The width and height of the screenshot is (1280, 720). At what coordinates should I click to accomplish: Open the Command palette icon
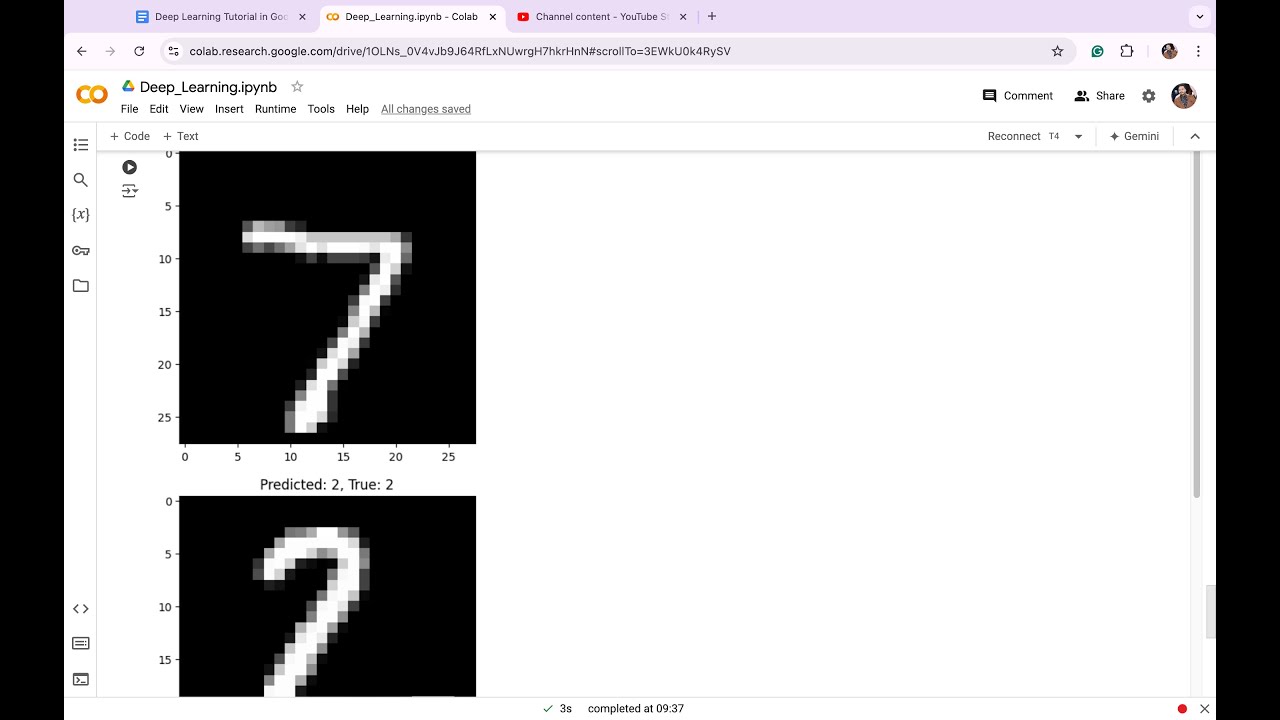pyautogui.click(x=81, y=644)
